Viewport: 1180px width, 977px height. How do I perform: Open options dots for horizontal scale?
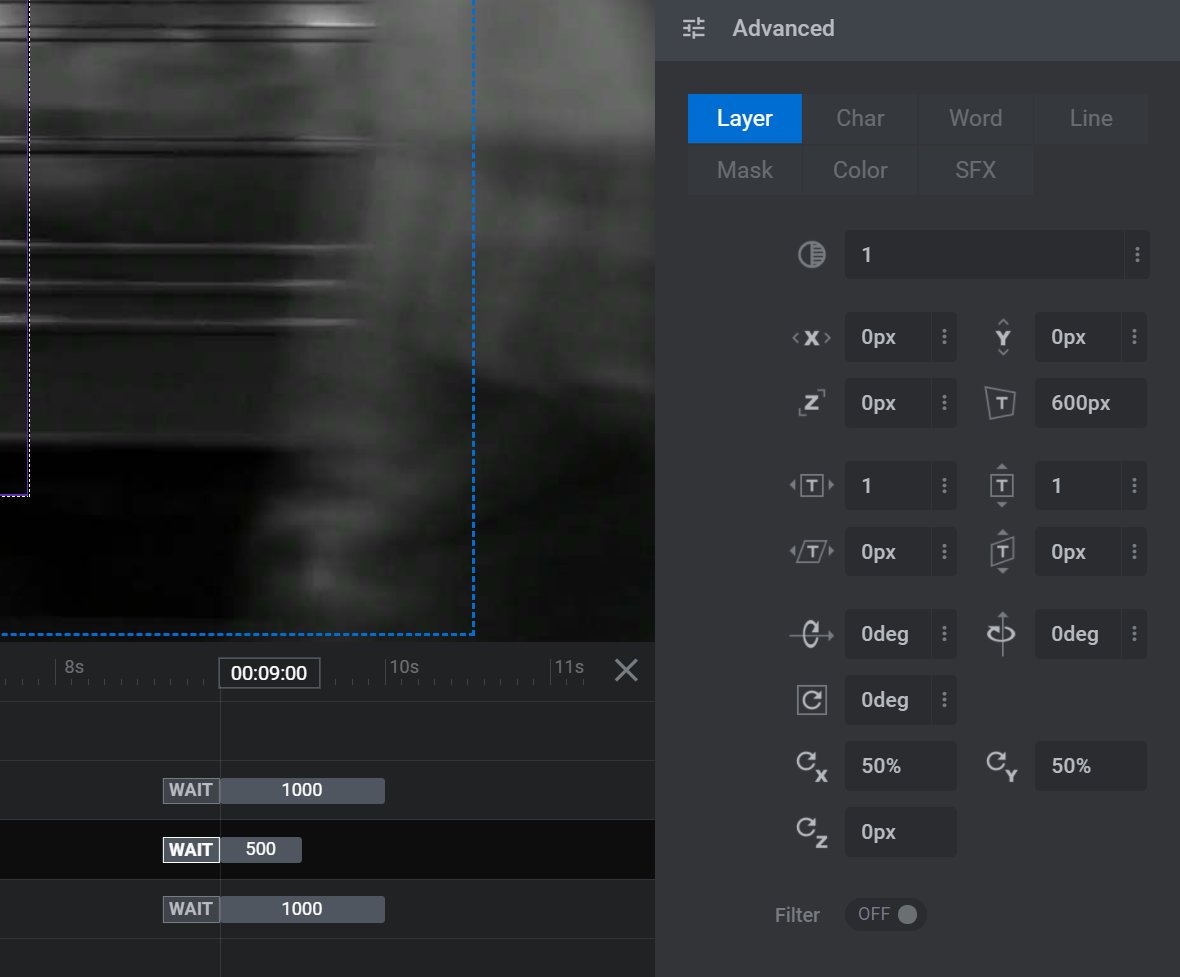(944, 485)
